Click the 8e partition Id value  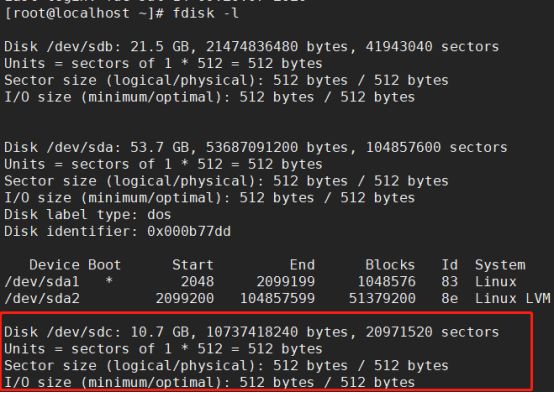point(449,299)
